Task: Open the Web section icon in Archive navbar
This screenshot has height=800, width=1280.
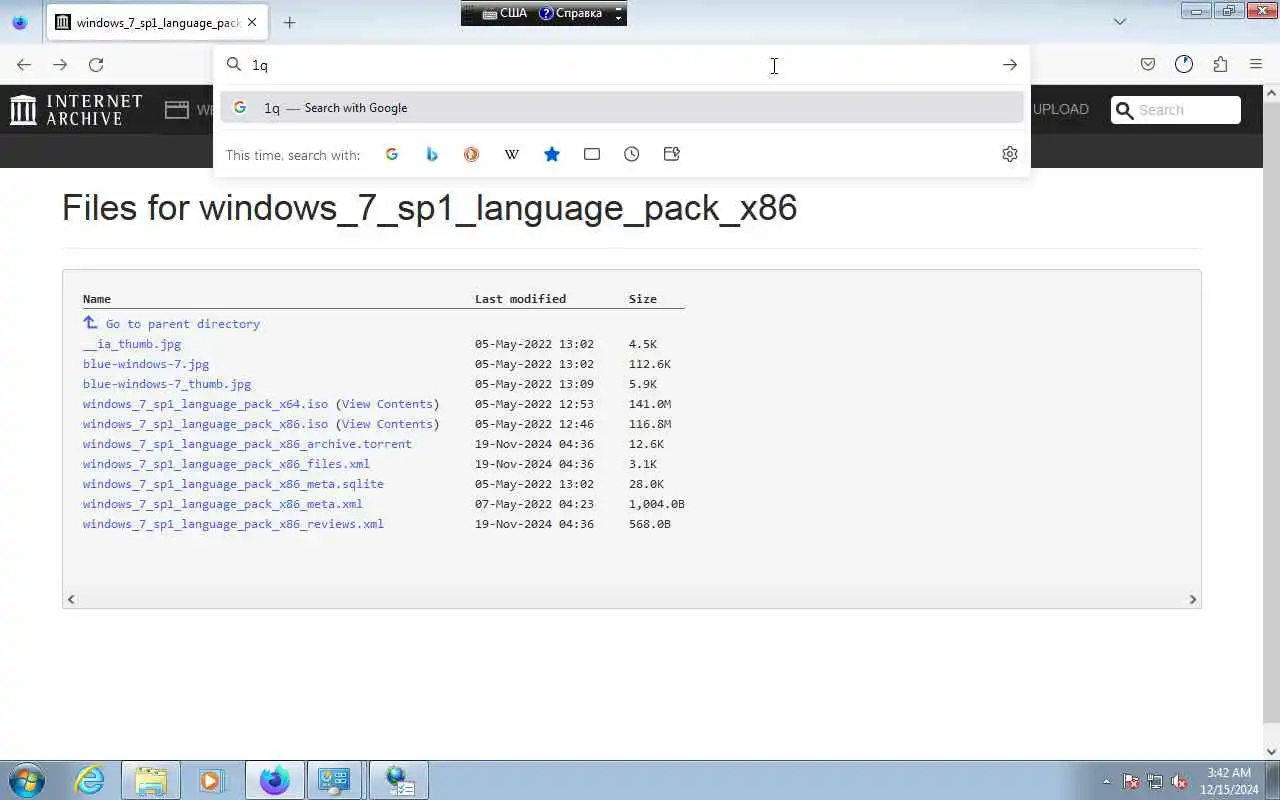Action: [177, 110]
